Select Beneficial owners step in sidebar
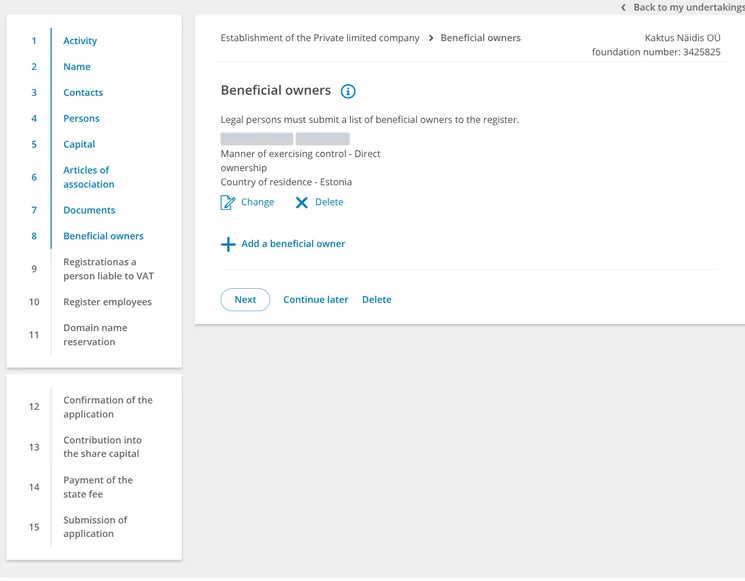The image size is (745, 581). point(103,236)
